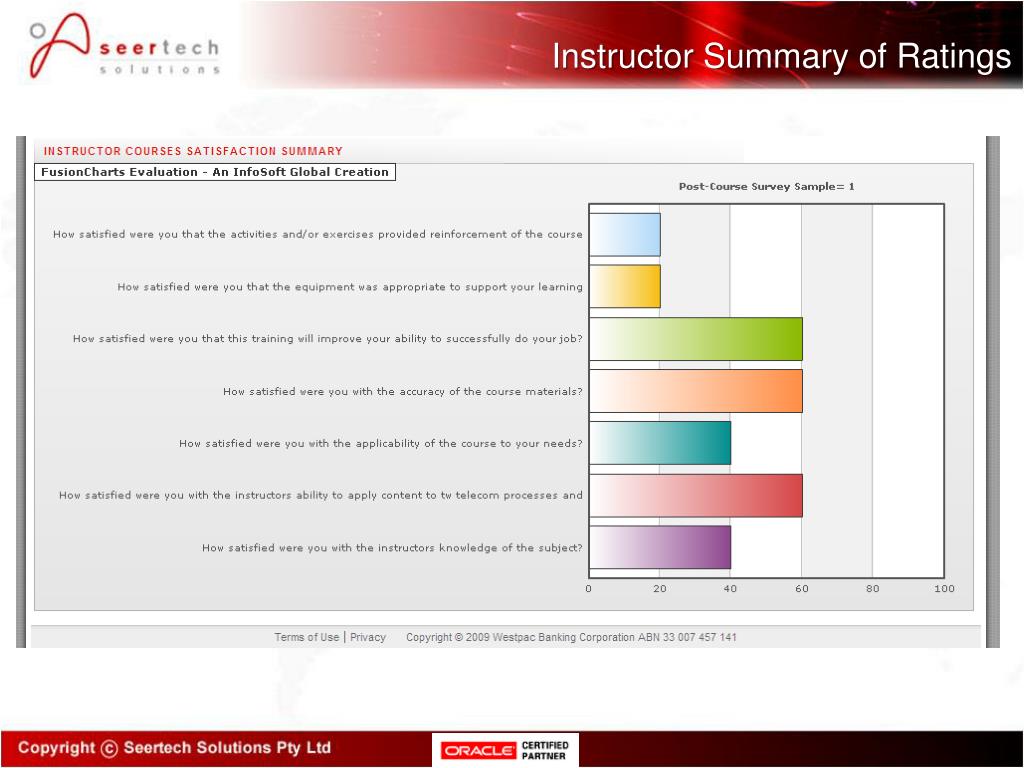Select the purple instructor's knowledge bar
The image size is (1024, 768).
point(660,547)
